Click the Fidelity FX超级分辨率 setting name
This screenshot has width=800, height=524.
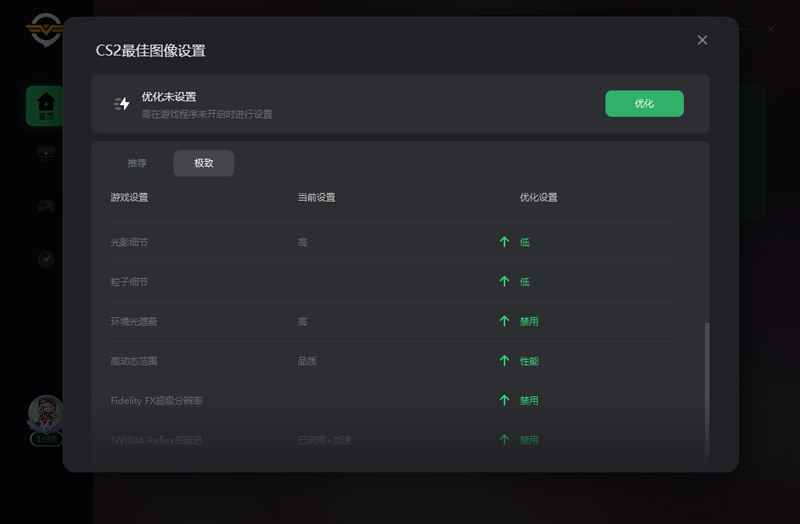click(x=156, y=401)
